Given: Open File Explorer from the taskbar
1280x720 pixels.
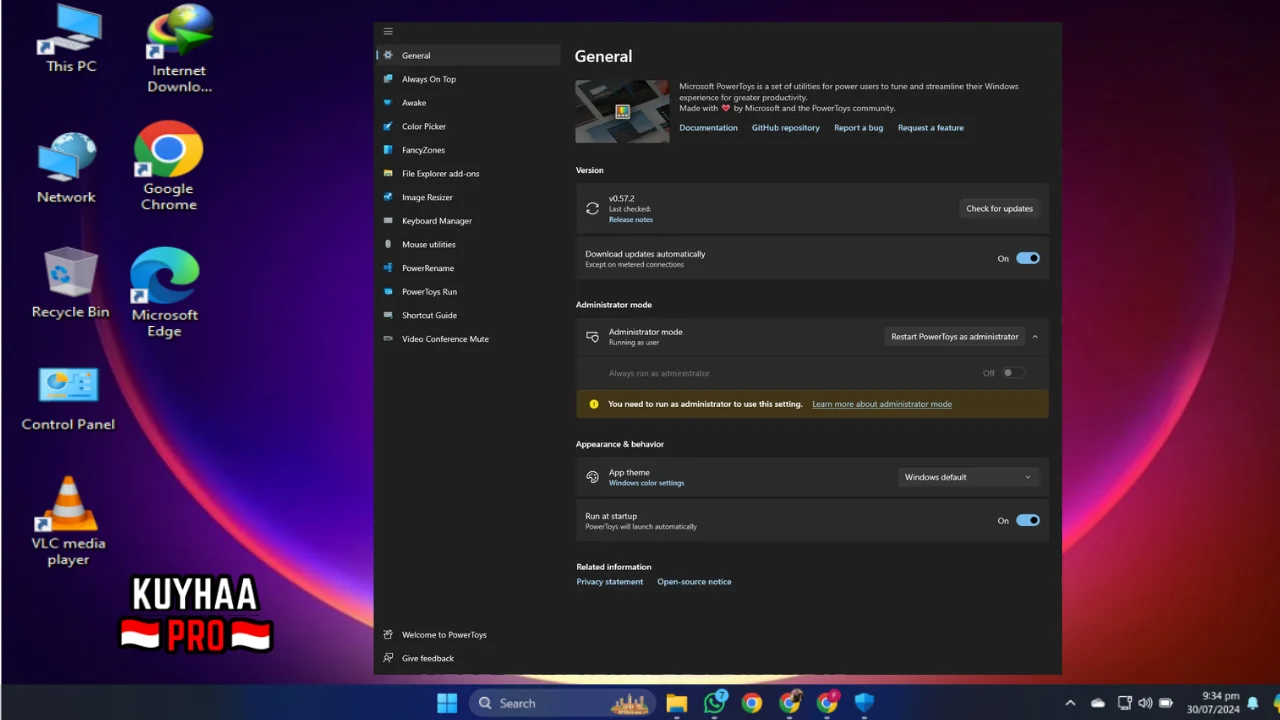Looking at the screenshot, I should (677, 703).
